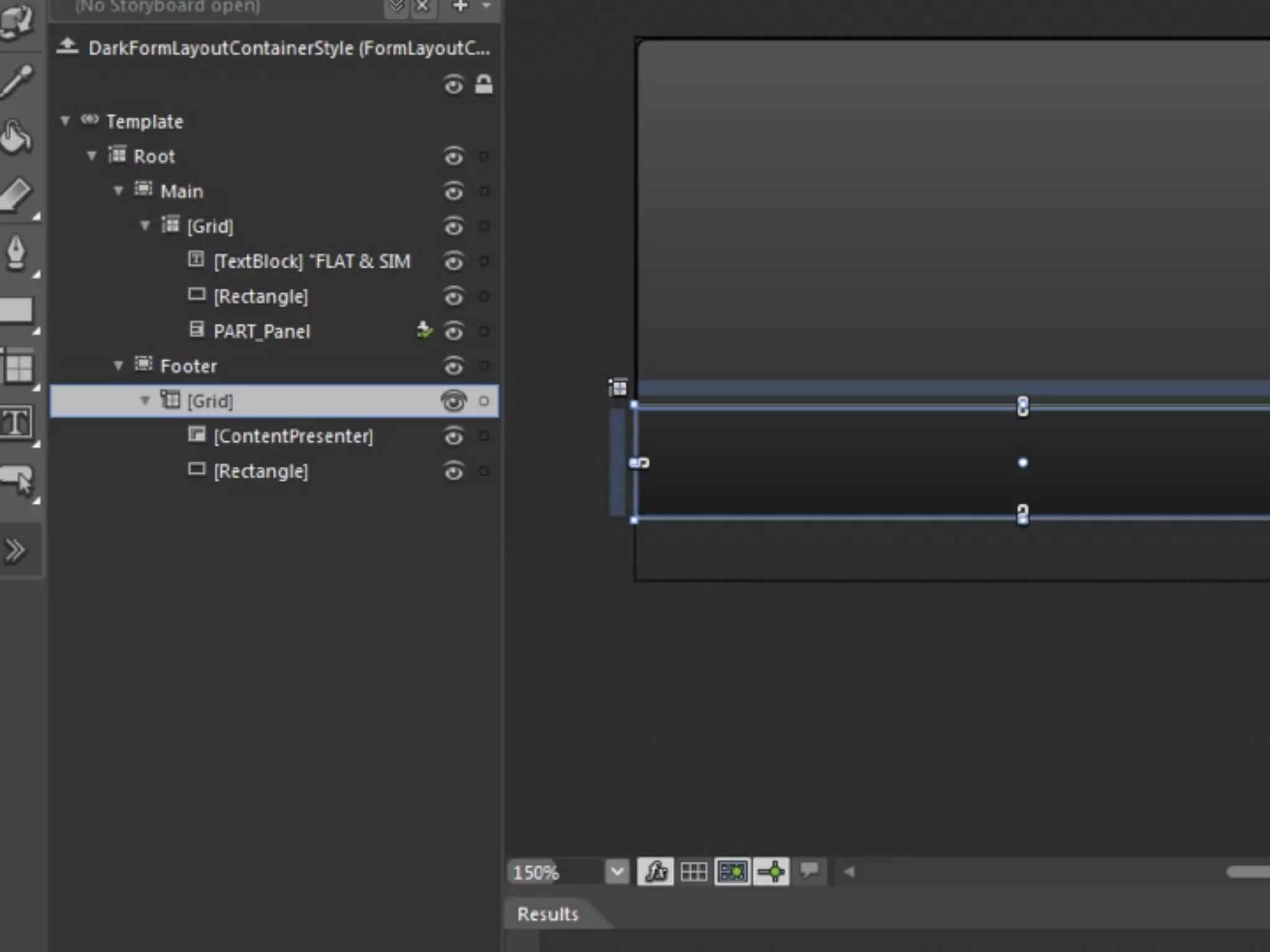Show snap grid button

click(693, 872)
